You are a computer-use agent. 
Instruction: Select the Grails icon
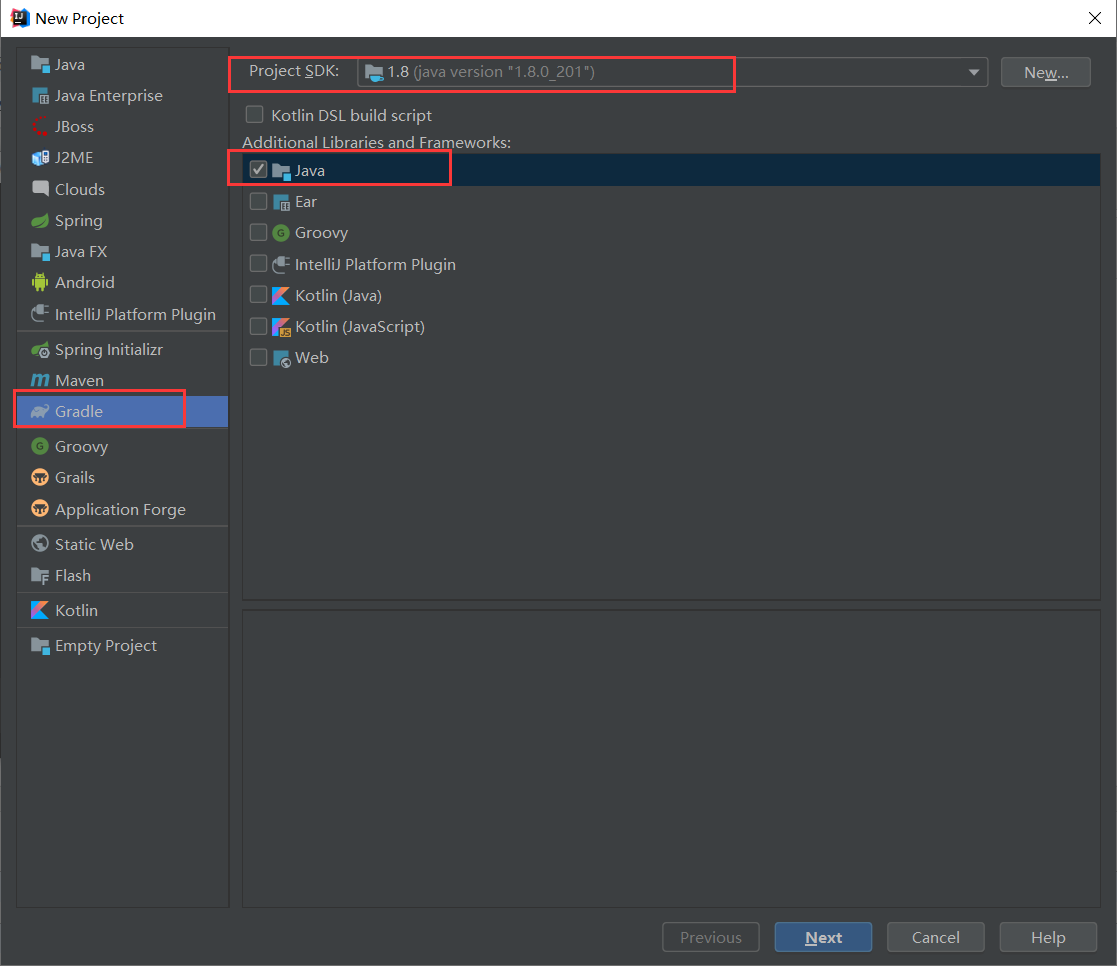click(x=40, y=477)
